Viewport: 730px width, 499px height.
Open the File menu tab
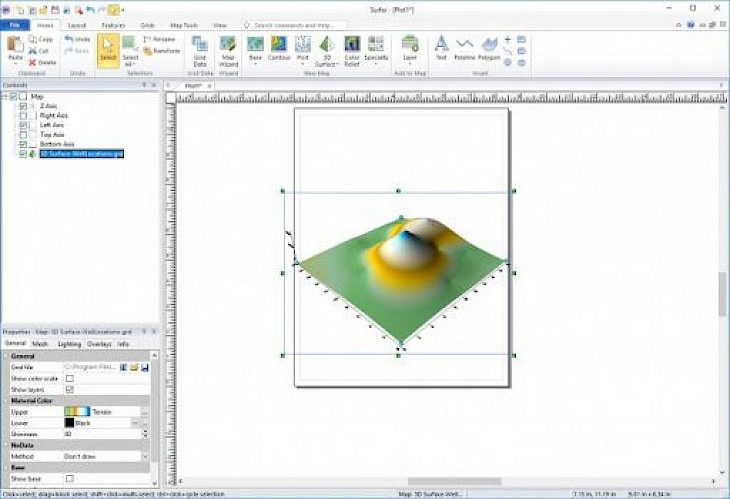point(15,25)
